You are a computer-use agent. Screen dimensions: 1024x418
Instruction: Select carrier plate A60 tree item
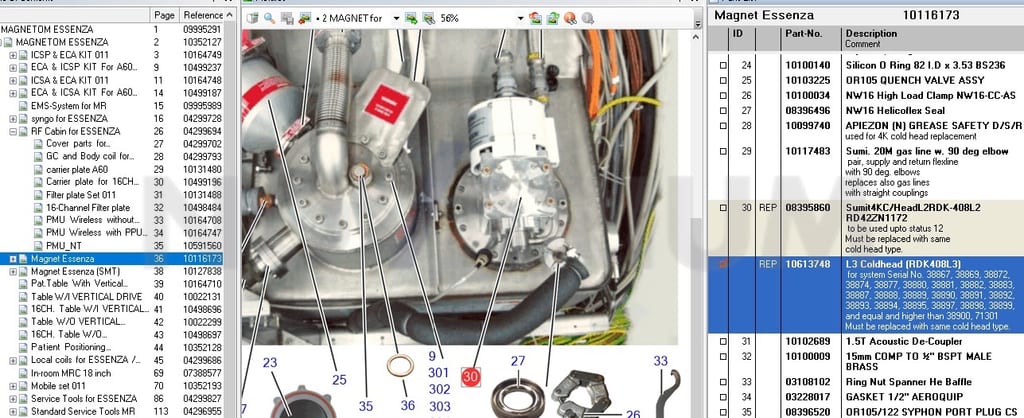coord(77,170)
